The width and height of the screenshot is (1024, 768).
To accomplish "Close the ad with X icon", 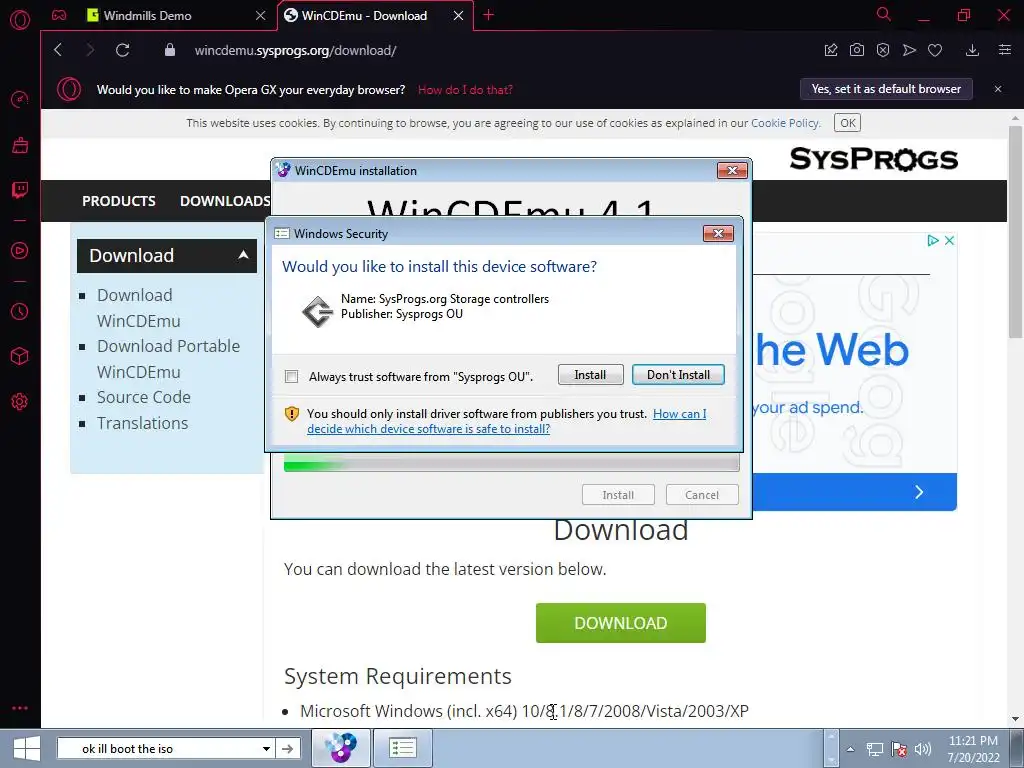I will [950, 240].
